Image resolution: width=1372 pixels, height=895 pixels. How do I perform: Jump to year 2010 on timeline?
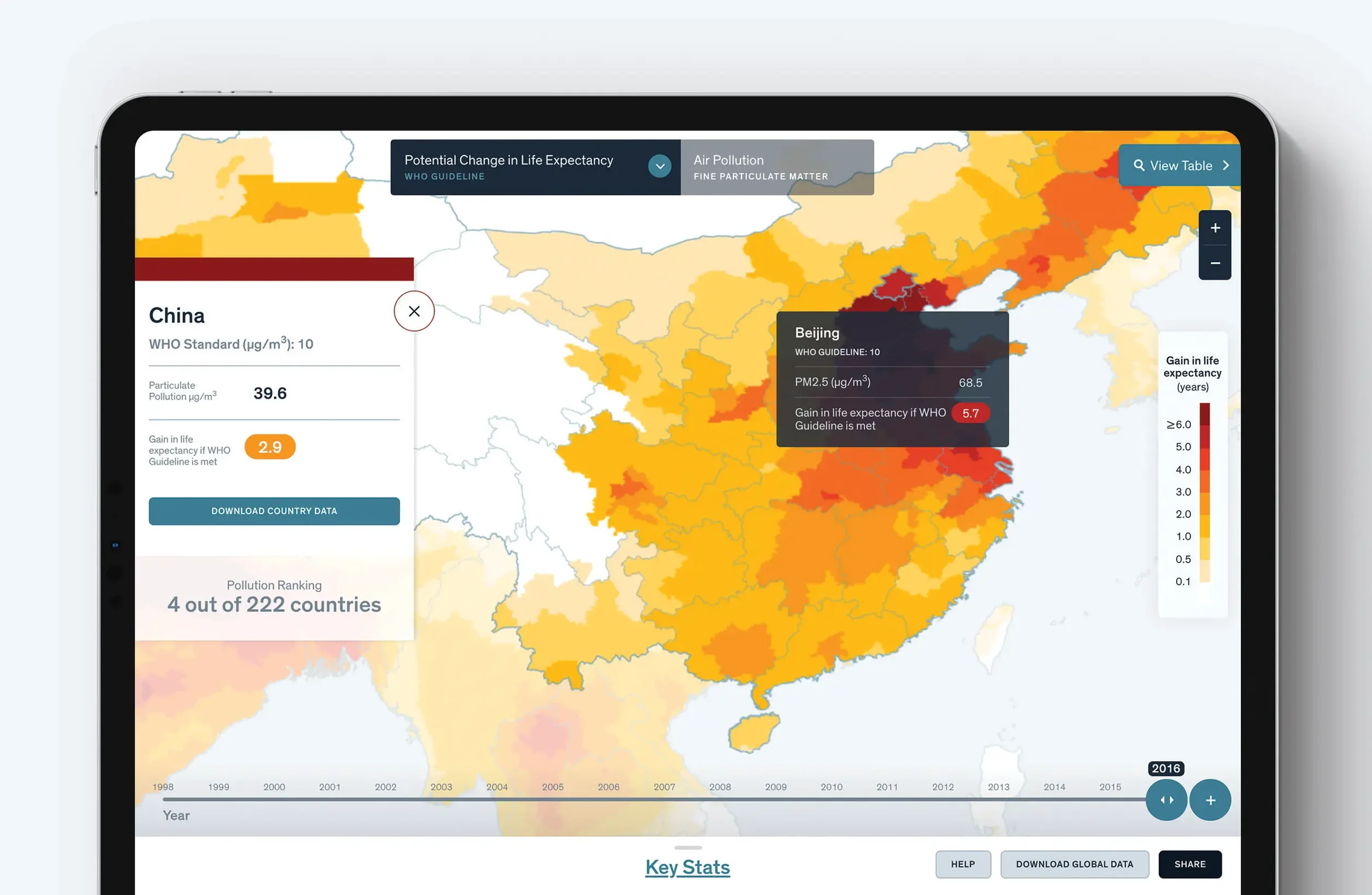pos(831,787)
